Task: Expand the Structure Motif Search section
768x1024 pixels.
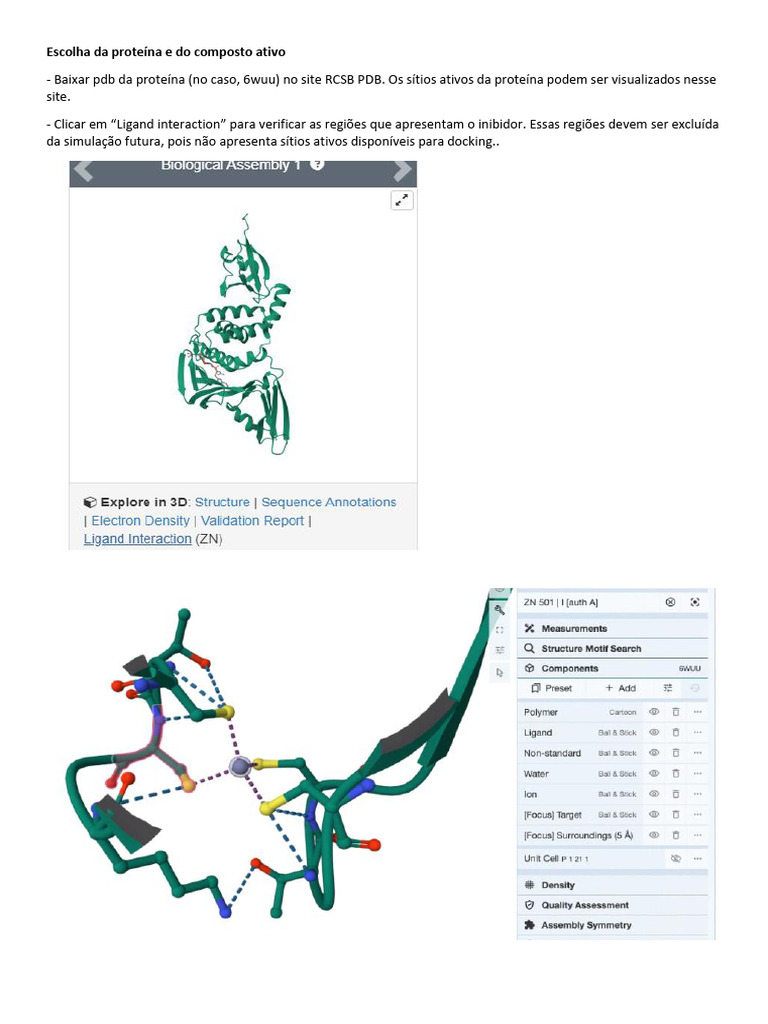Action: tap(613, 648)
